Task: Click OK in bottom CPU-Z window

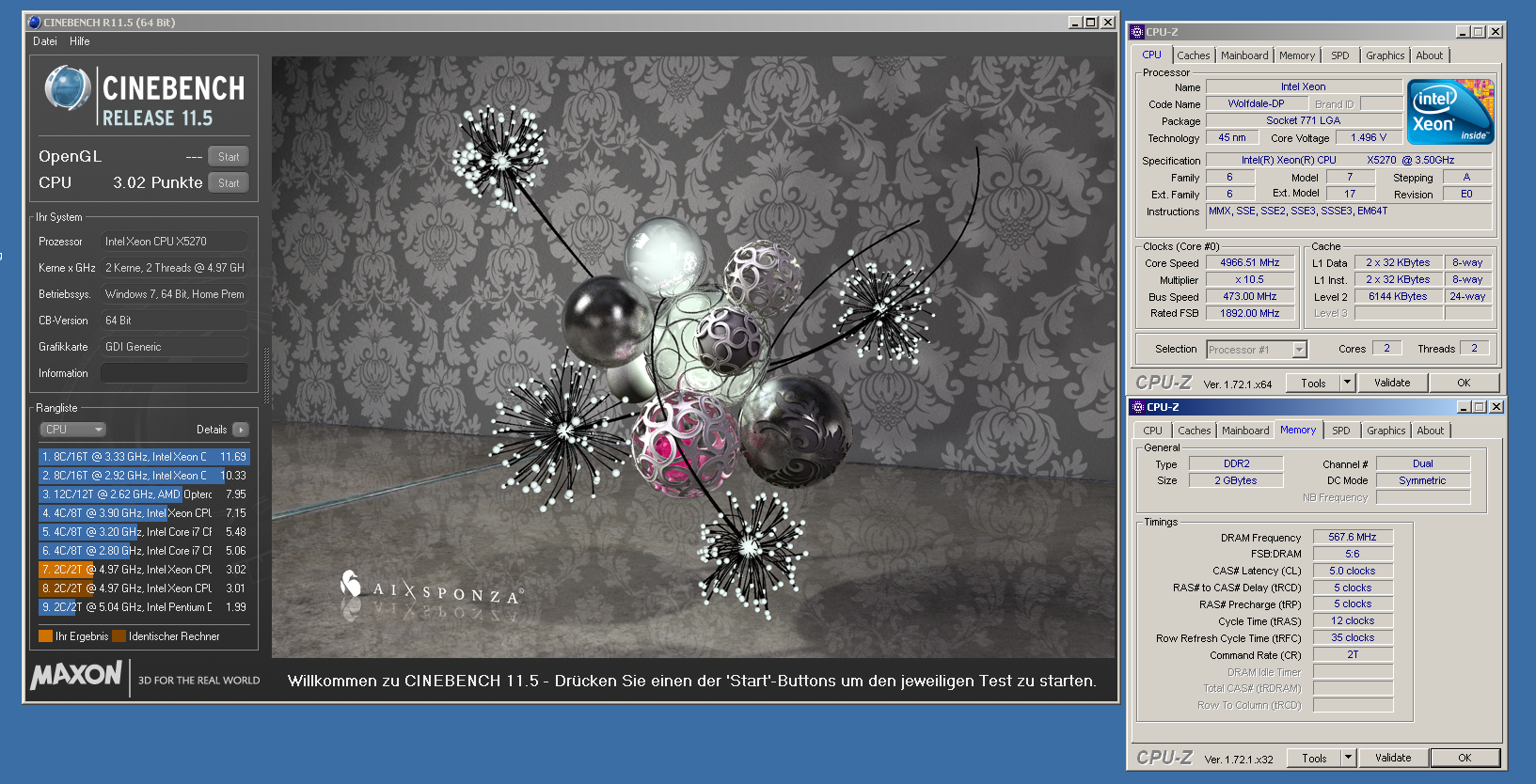Action: (x=1465, y=759)
